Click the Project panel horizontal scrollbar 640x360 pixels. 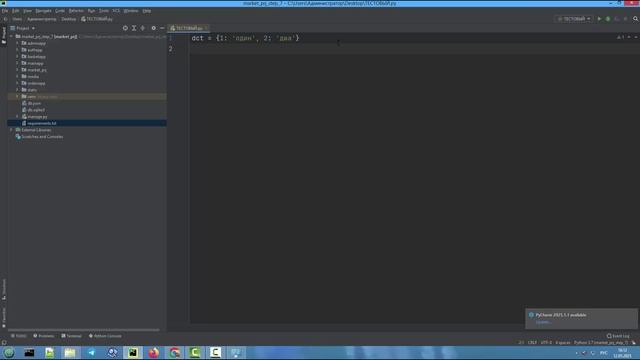click(84, 330)
